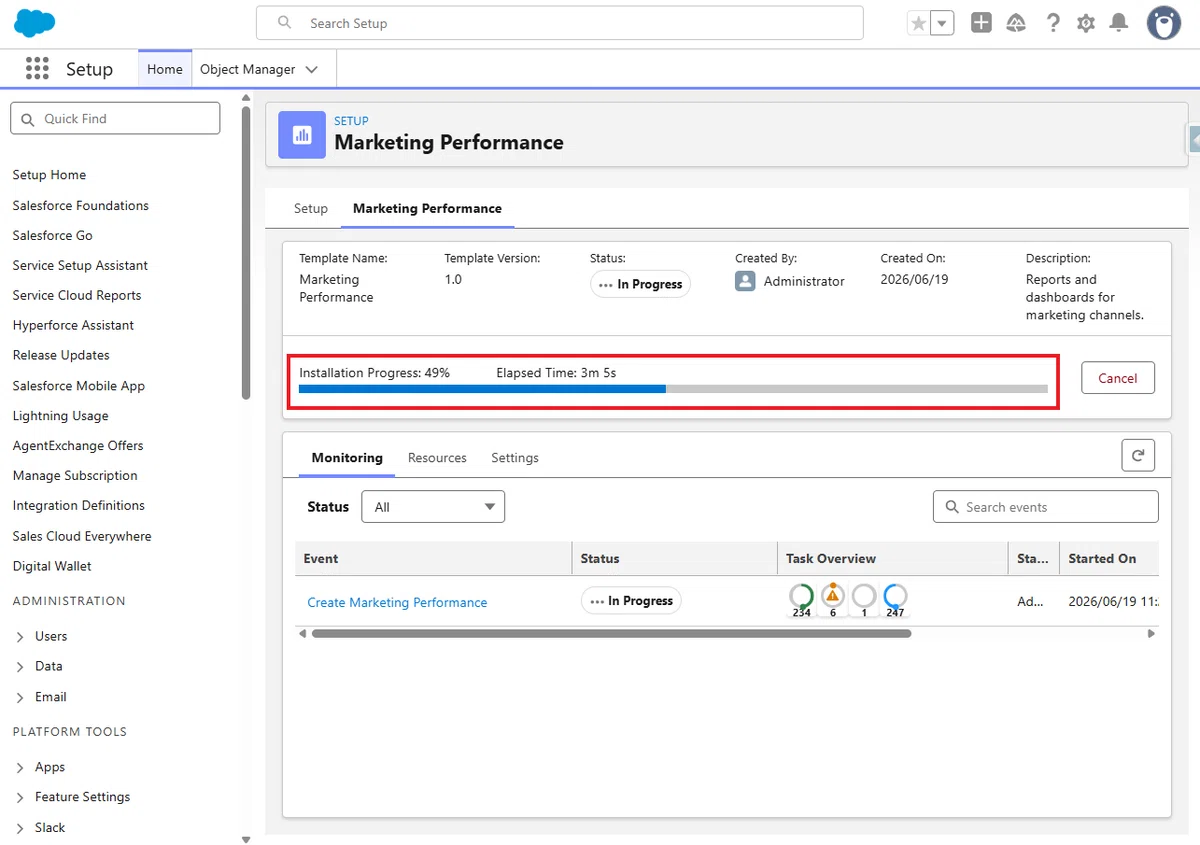Screen dimensions: 1200x845
Task: Click the refresh events button
Action: coord(1138,455)
